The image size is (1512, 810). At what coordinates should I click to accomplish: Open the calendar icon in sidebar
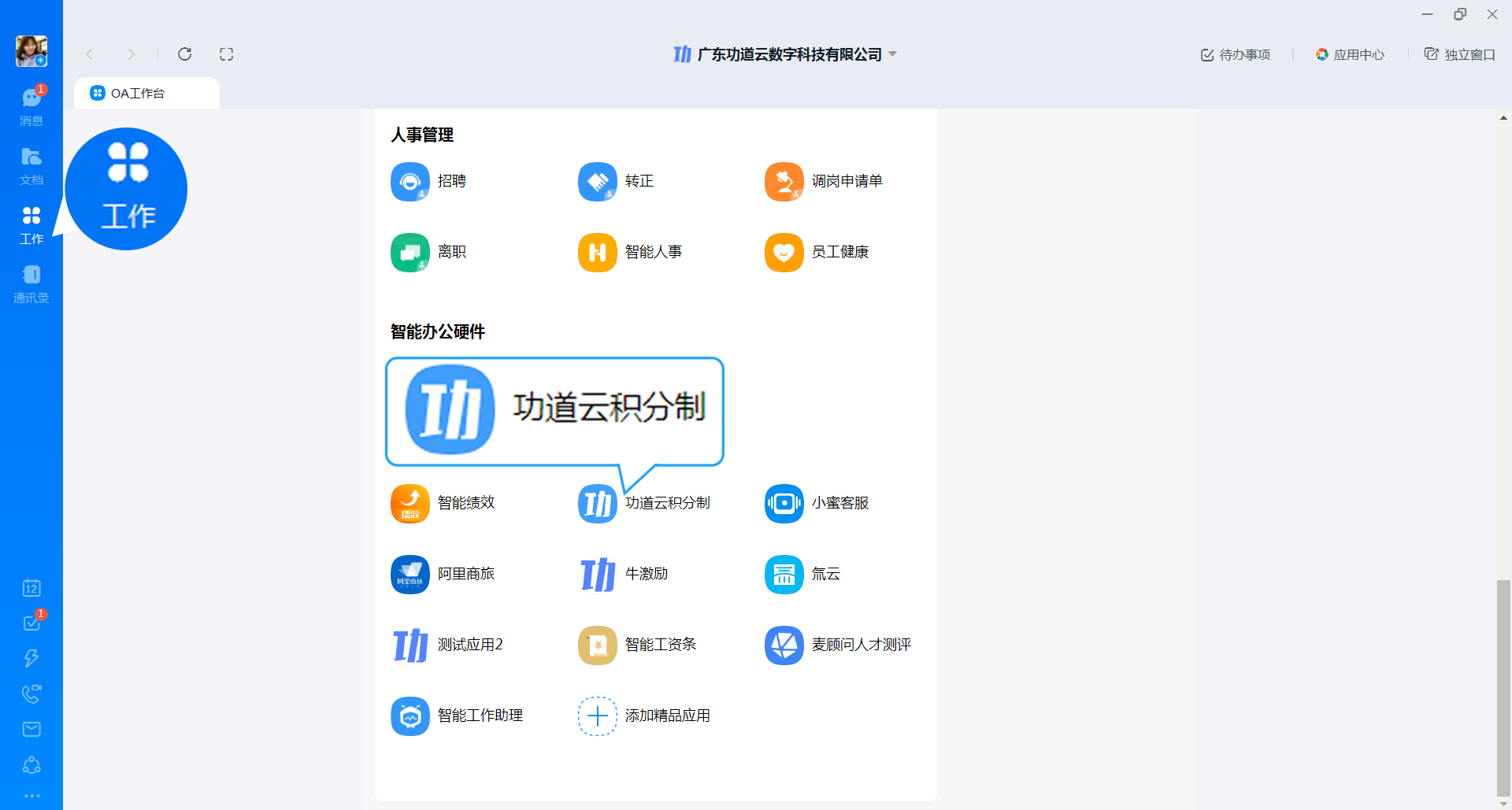(31, 588)
